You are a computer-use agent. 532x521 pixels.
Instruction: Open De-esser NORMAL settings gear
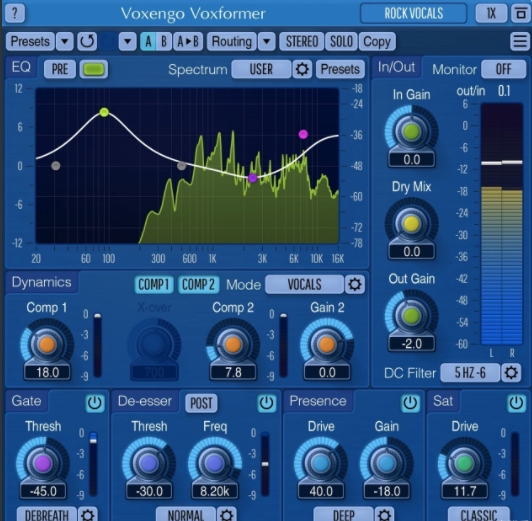pyautogui.click(x=227, y=515)
